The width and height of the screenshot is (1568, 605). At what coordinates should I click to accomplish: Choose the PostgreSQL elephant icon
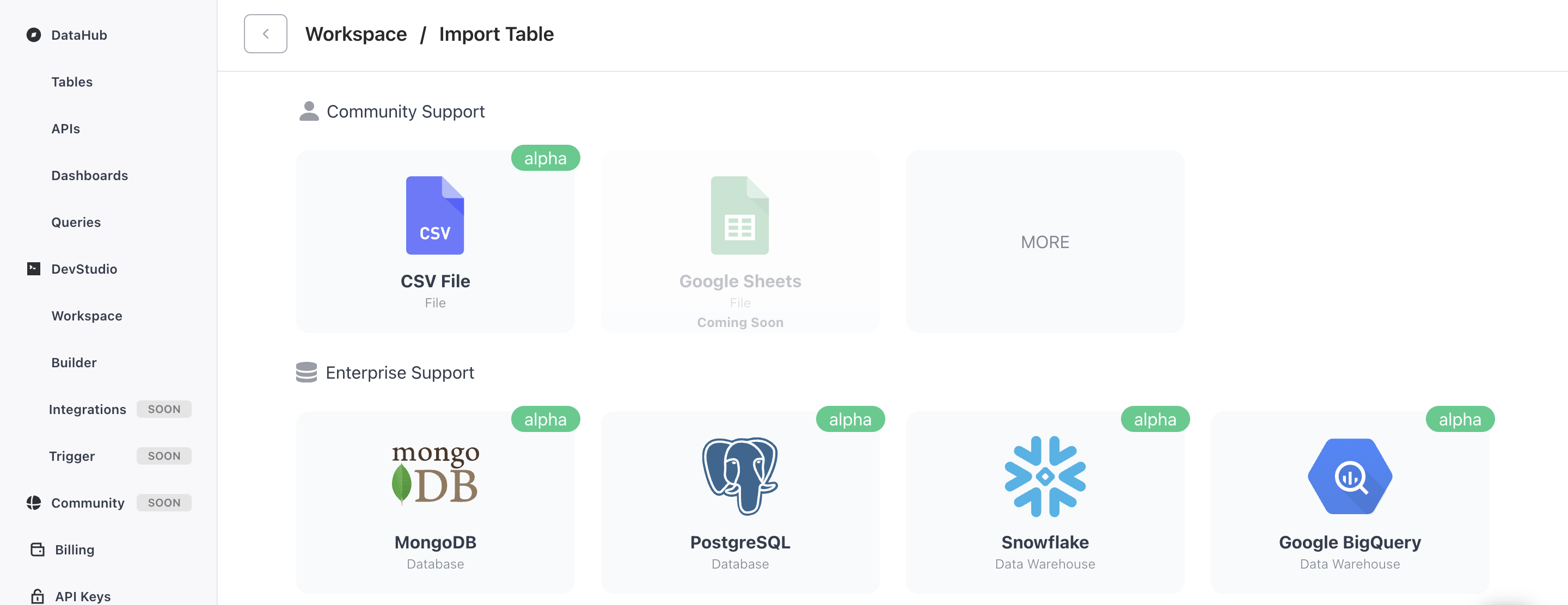click(x=739, y=476)
